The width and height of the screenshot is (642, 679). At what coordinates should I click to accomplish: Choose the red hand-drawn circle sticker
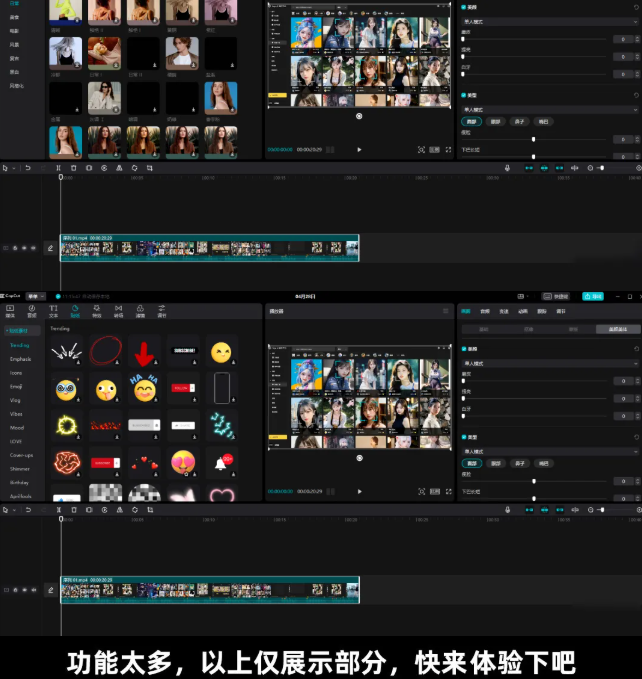click(x=105, y=351)
